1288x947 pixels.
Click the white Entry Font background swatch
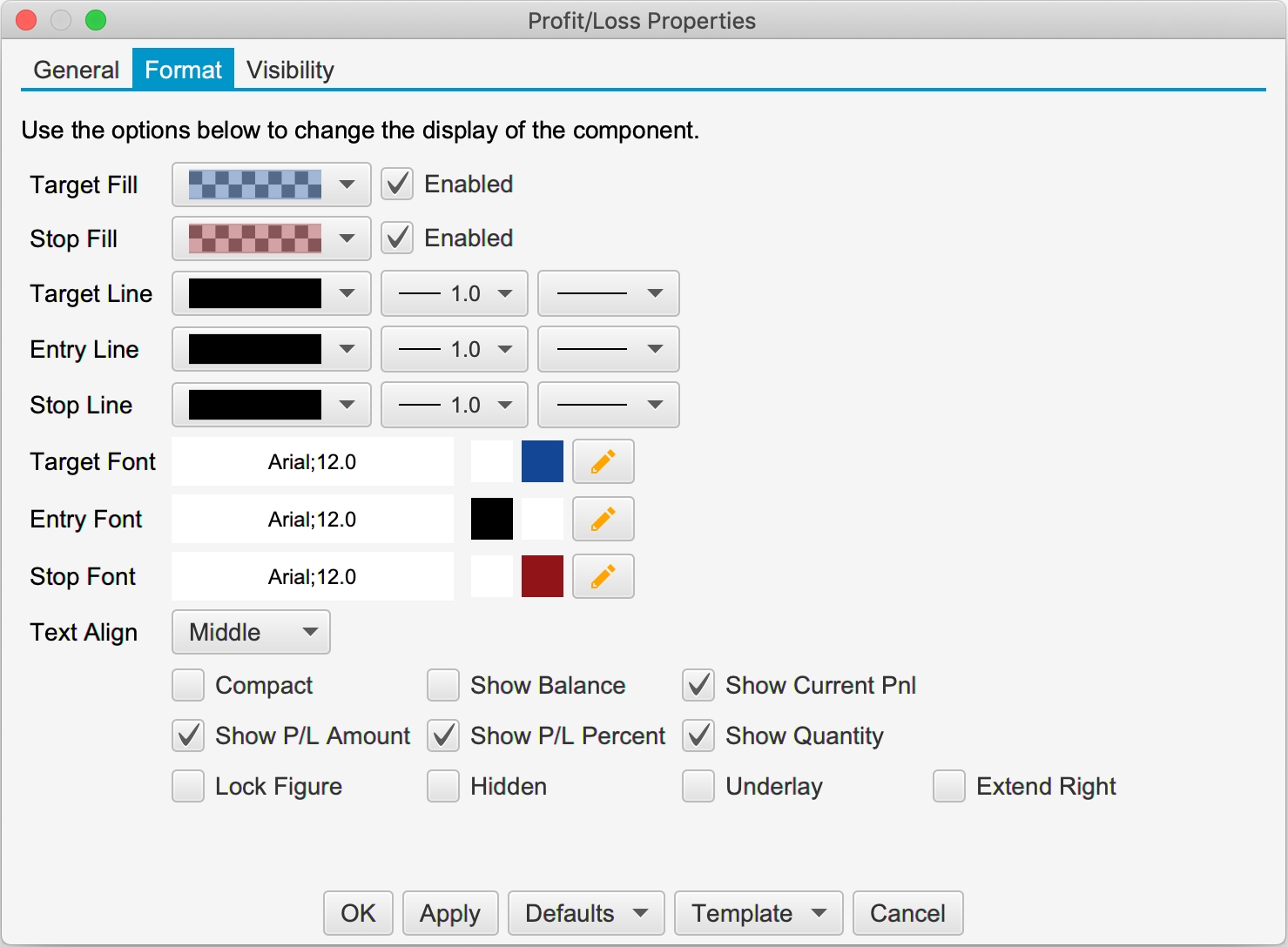[543, 519]
